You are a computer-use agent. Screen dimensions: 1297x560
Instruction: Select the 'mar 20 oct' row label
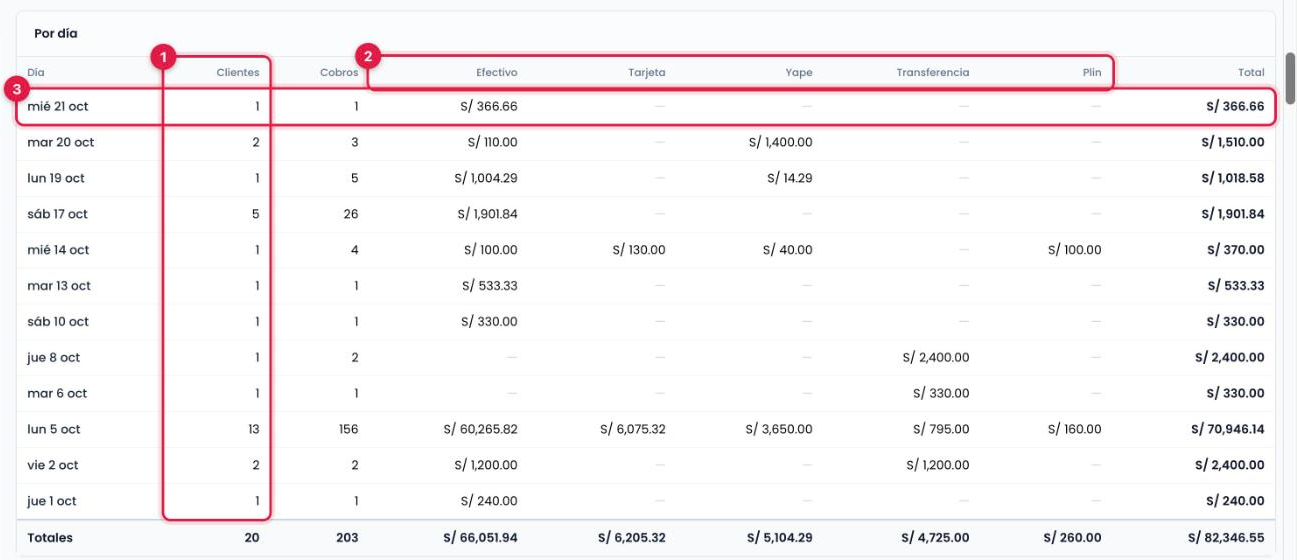(x=61, y=142)
